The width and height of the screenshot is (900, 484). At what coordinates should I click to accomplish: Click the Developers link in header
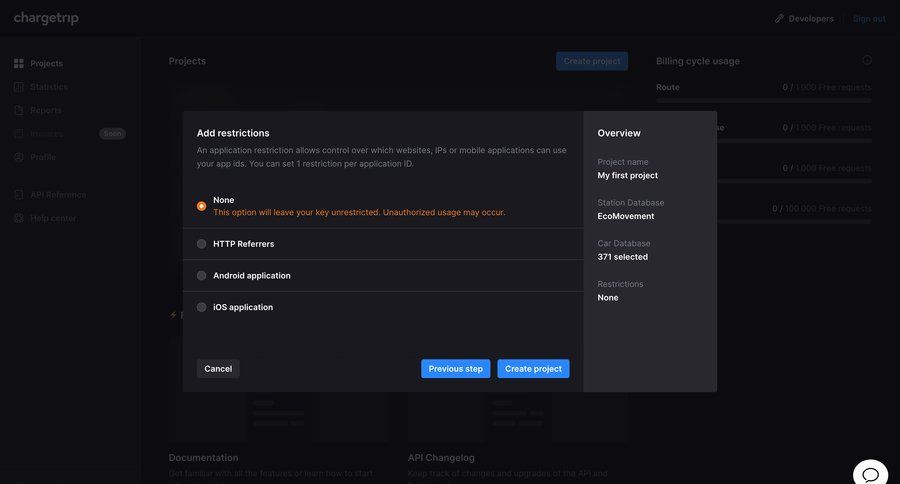pos(811,18)
